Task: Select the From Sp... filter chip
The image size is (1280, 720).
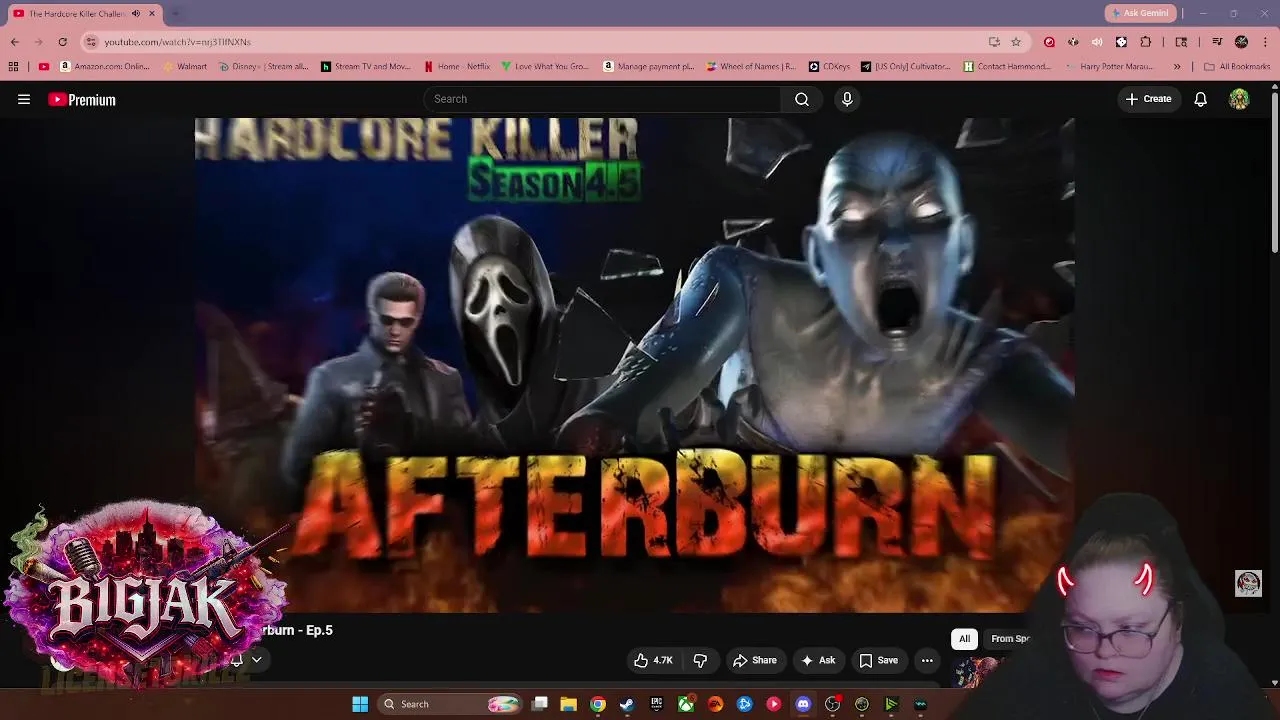Action: pyautogui.click(x=1010, y=638)
